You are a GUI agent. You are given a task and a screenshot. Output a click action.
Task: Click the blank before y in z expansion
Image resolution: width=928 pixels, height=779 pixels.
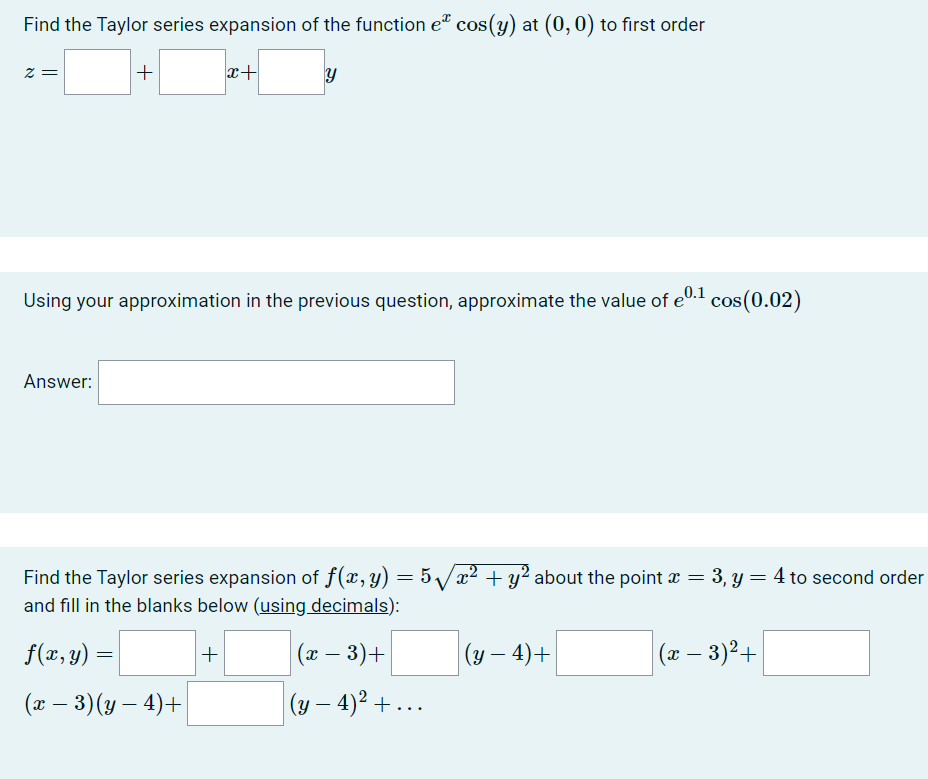(290, 71)
